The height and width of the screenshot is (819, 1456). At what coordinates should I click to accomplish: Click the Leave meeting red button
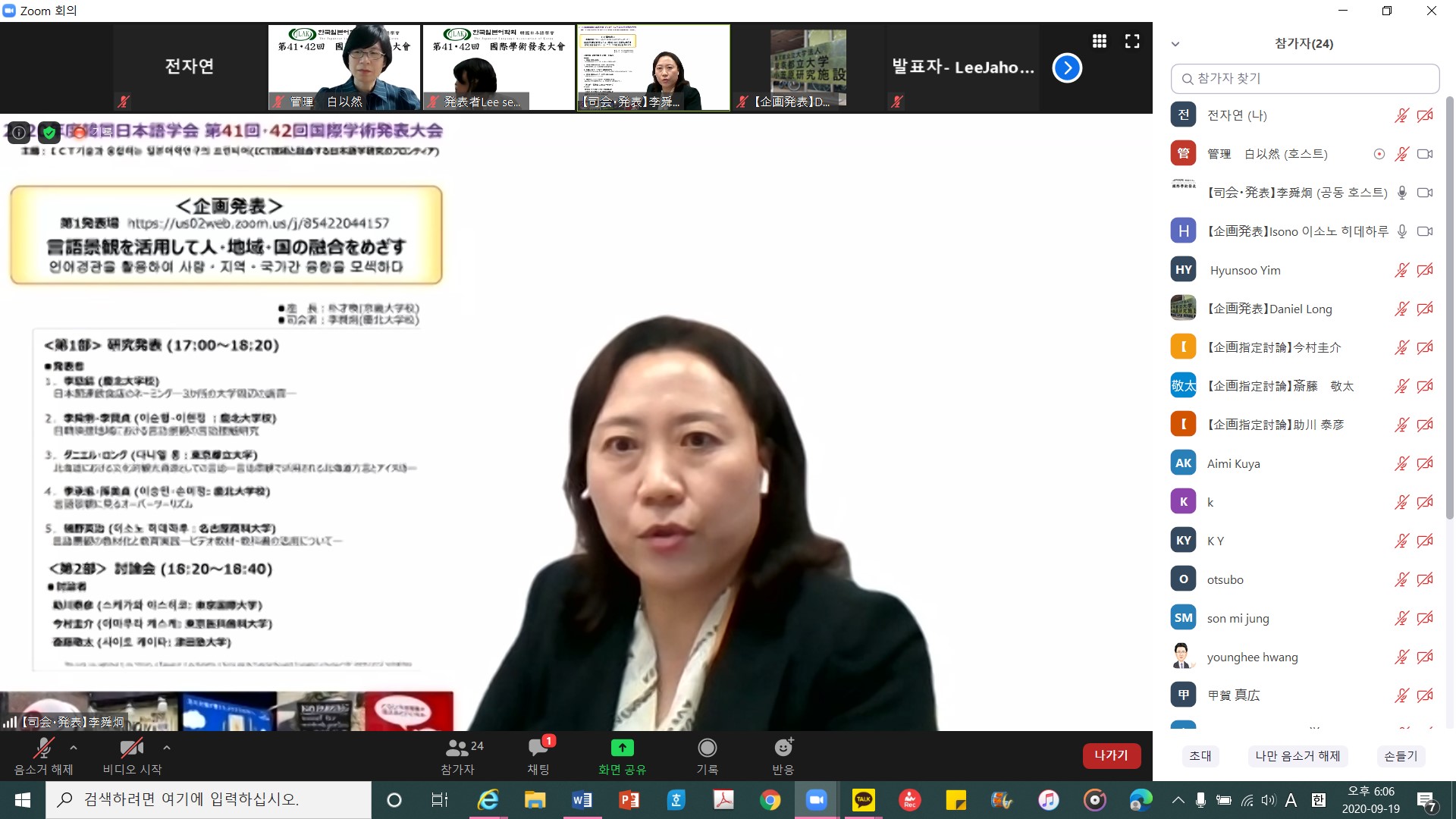pyautogui.click(x=1111, y=755)
